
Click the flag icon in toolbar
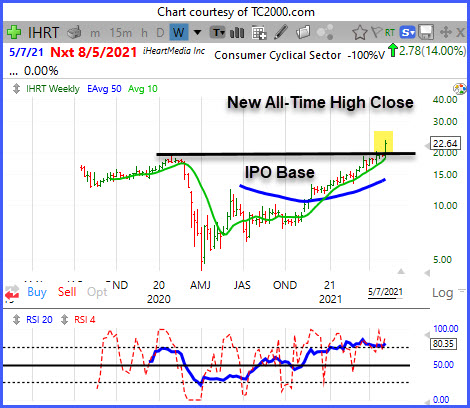[x=376, y=32]
